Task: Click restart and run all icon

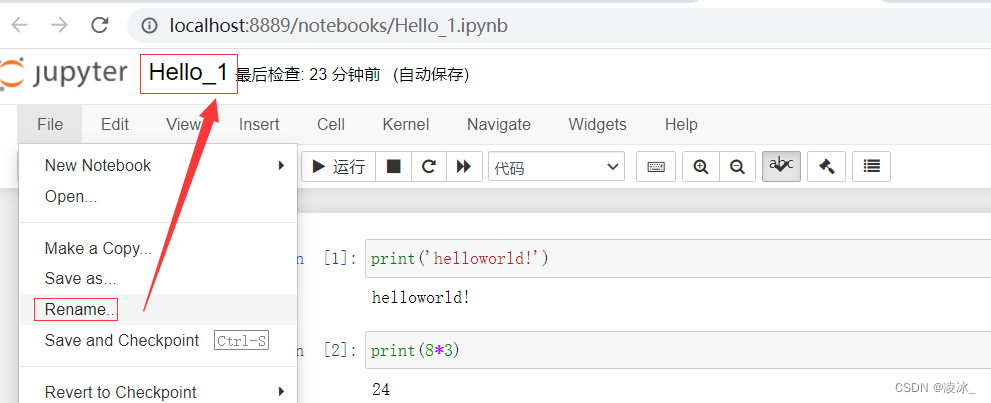Action: [x=463, y=167]
